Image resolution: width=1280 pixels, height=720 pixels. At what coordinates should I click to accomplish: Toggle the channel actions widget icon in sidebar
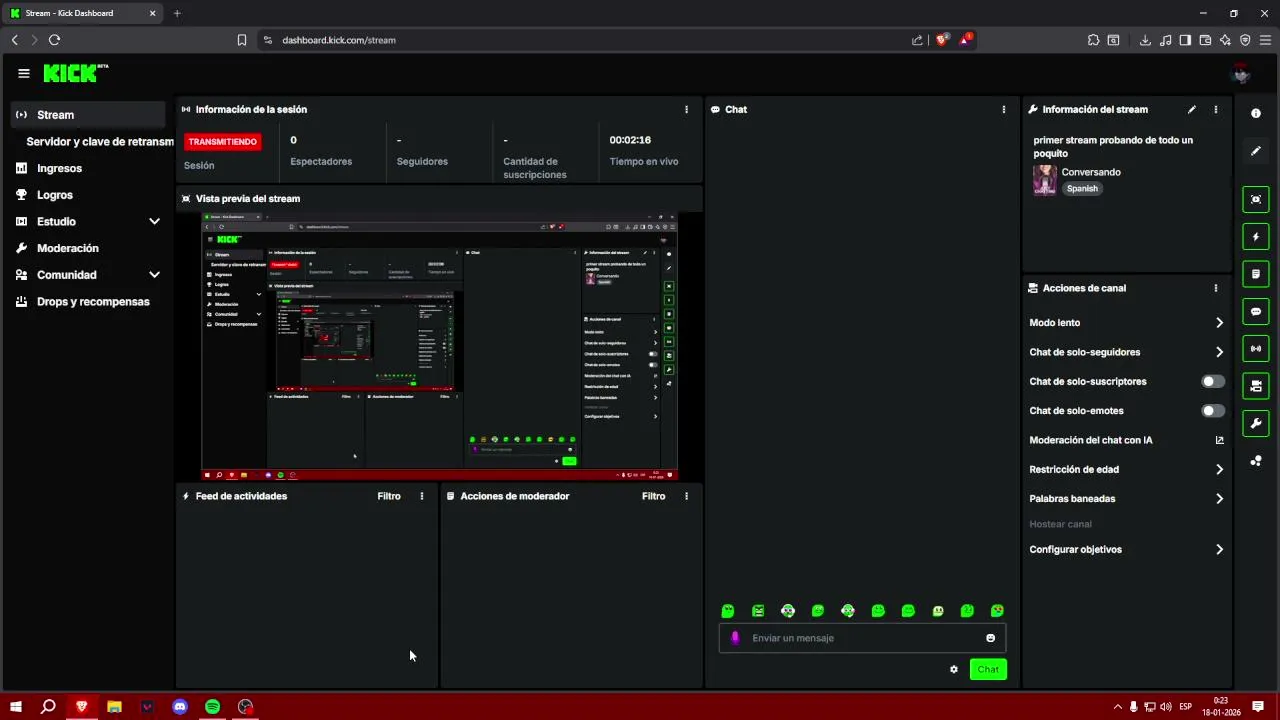click(1256, 386)
